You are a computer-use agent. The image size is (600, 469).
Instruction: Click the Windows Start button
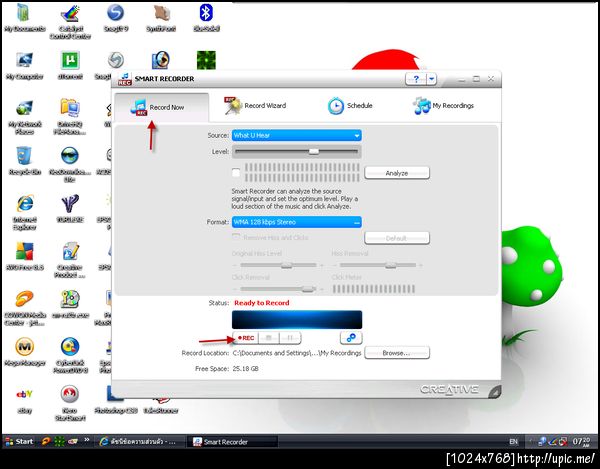(x=19, y=441)
